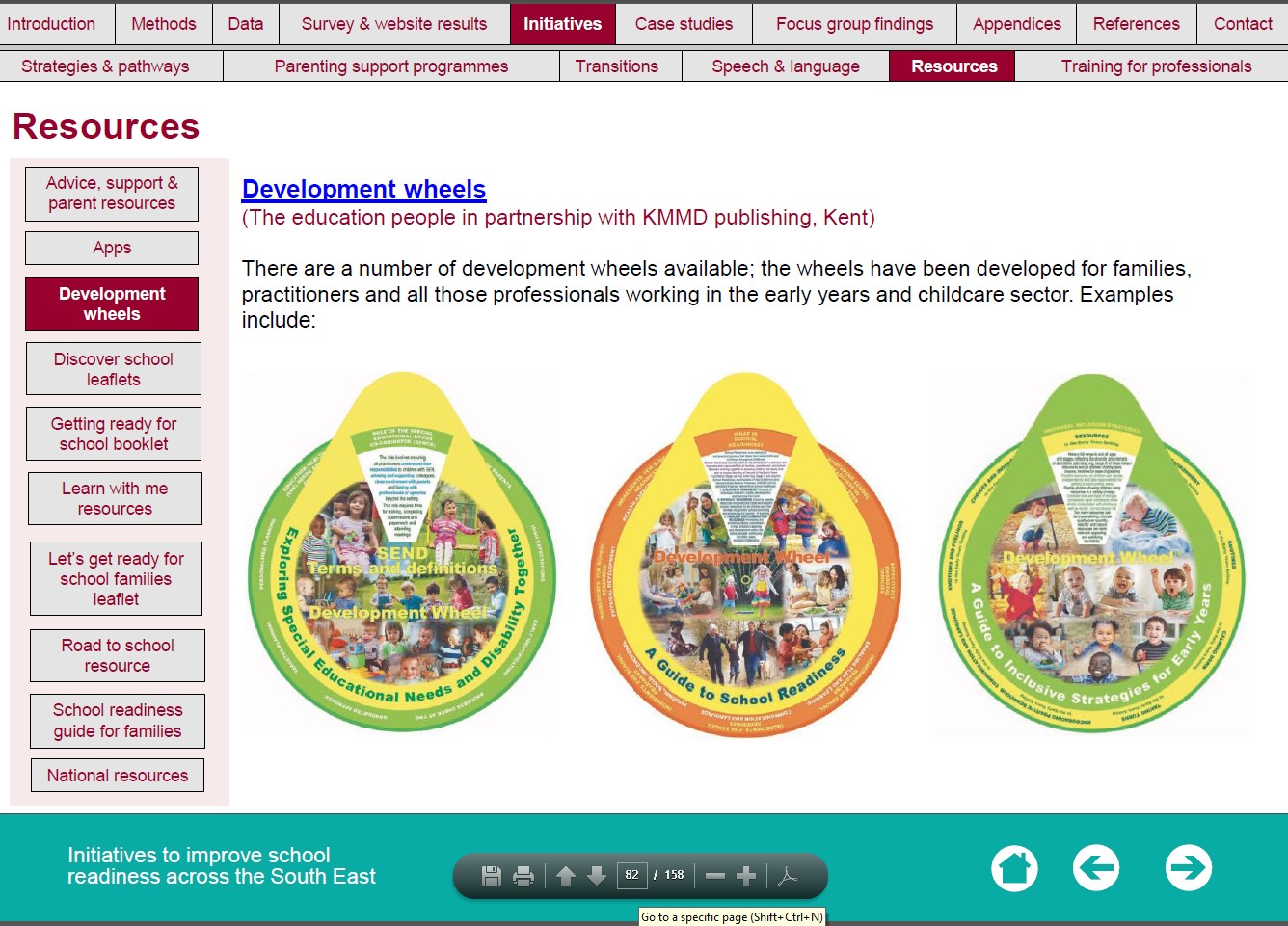Screen dimensions: 1288x926
Task: Click the home icon in footer
Action: 1014,868
